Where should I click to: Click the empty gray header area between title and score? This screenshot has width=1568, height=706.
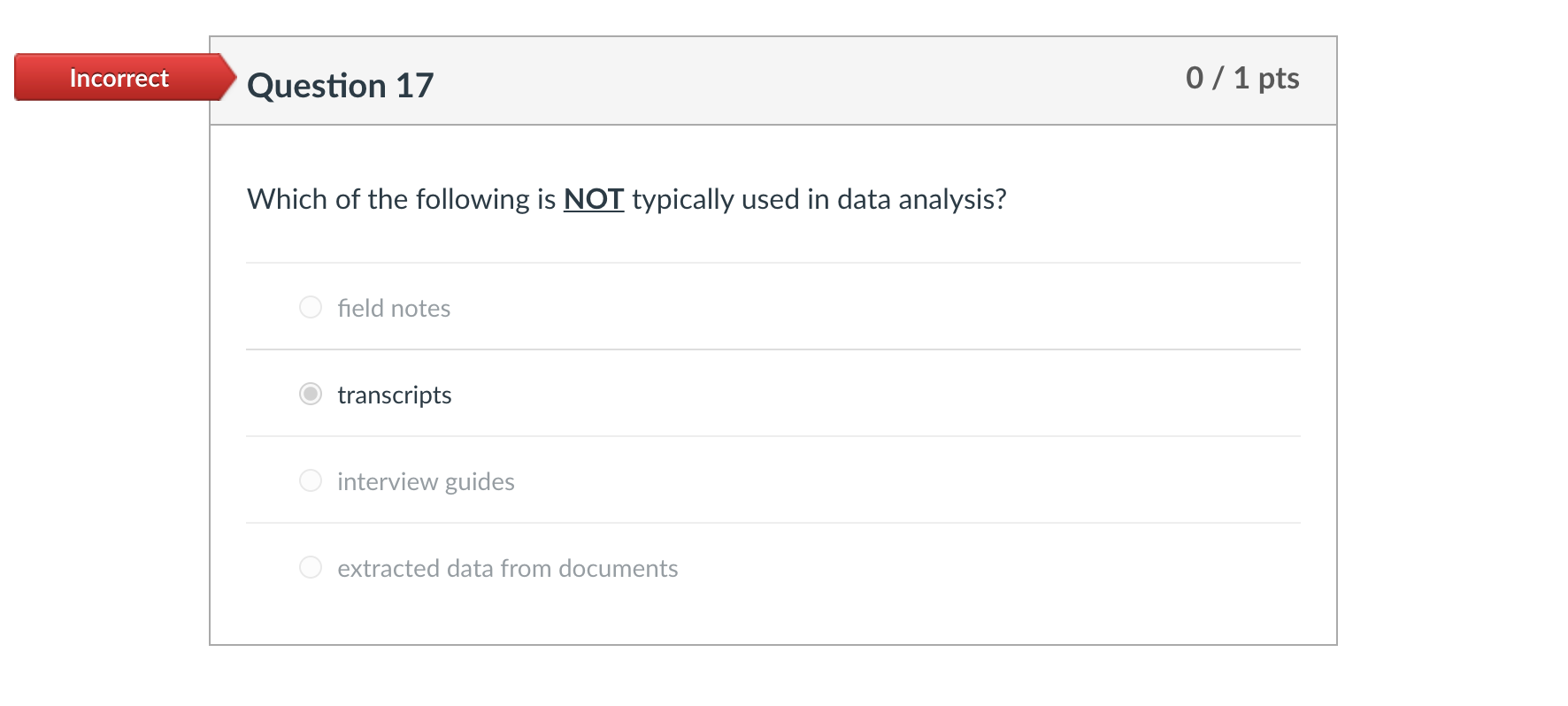796,81
